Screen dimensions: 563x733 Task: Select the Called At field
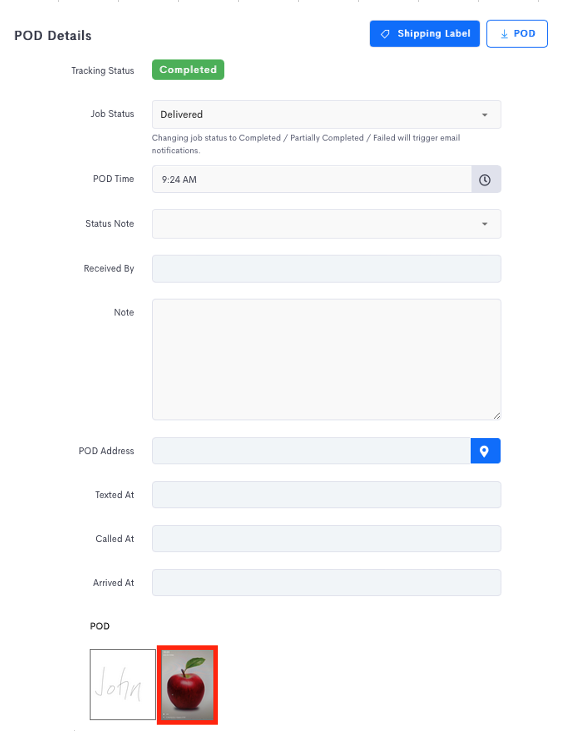[326, 539]
